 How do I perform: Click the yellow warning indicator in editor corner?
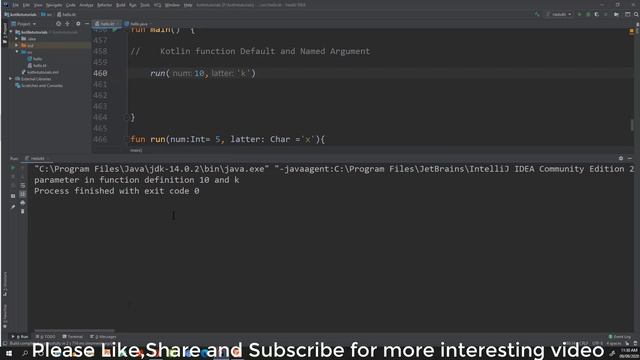(631, 31)
